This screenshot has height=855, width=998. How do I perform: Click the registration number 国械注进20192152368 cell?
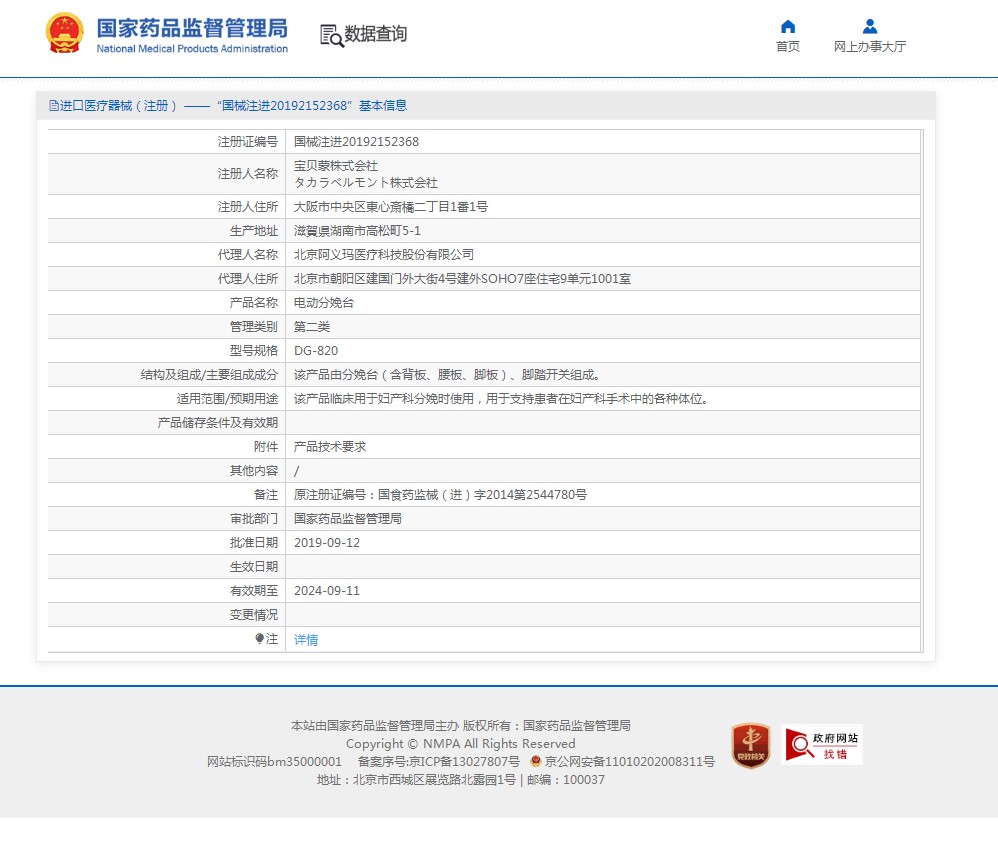point(356,142)
